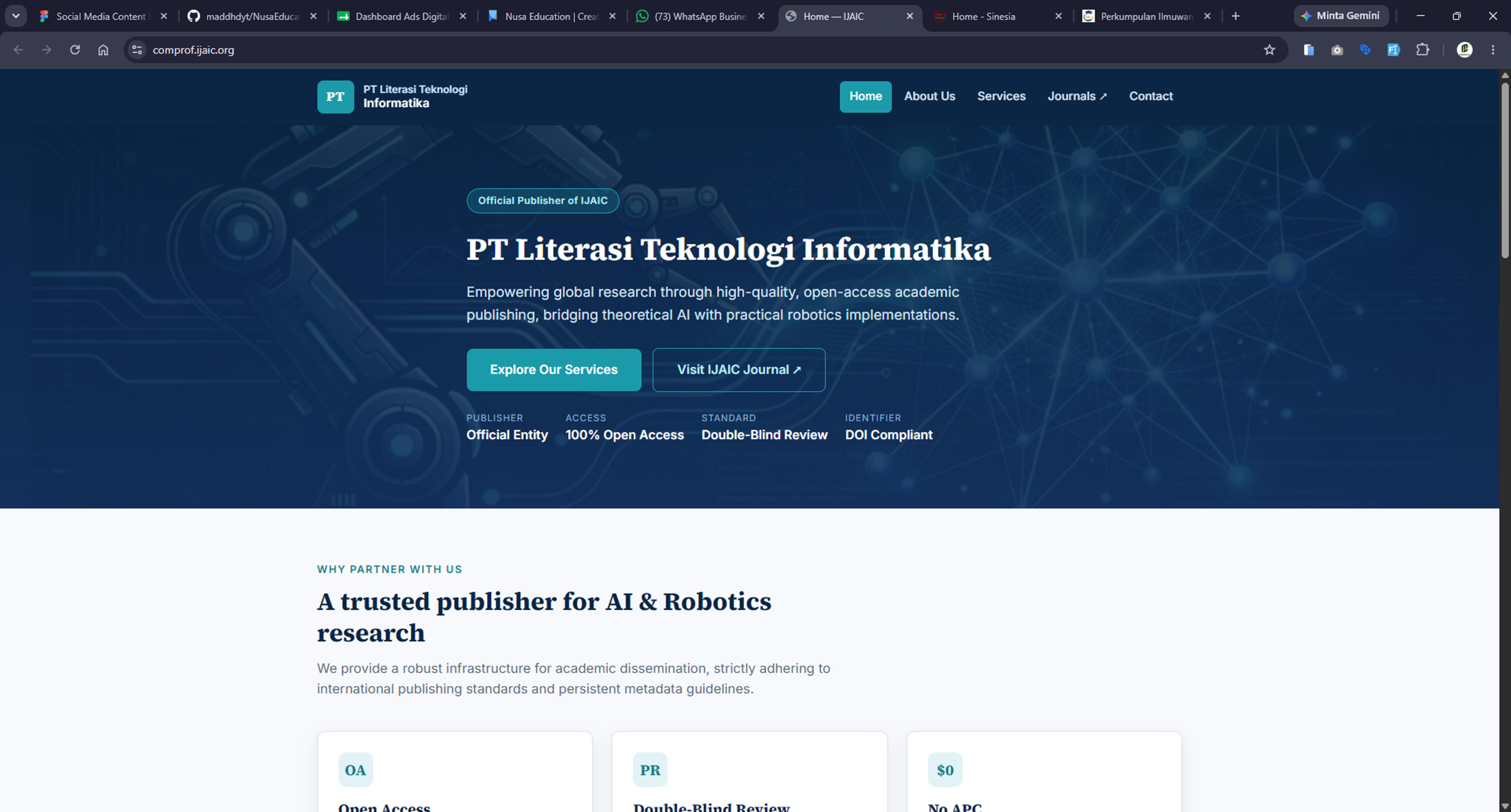Open the Chrome profile avatar
This screenshot has width=1511, height=812.
pyautogui.click(x=1465, y=50)
